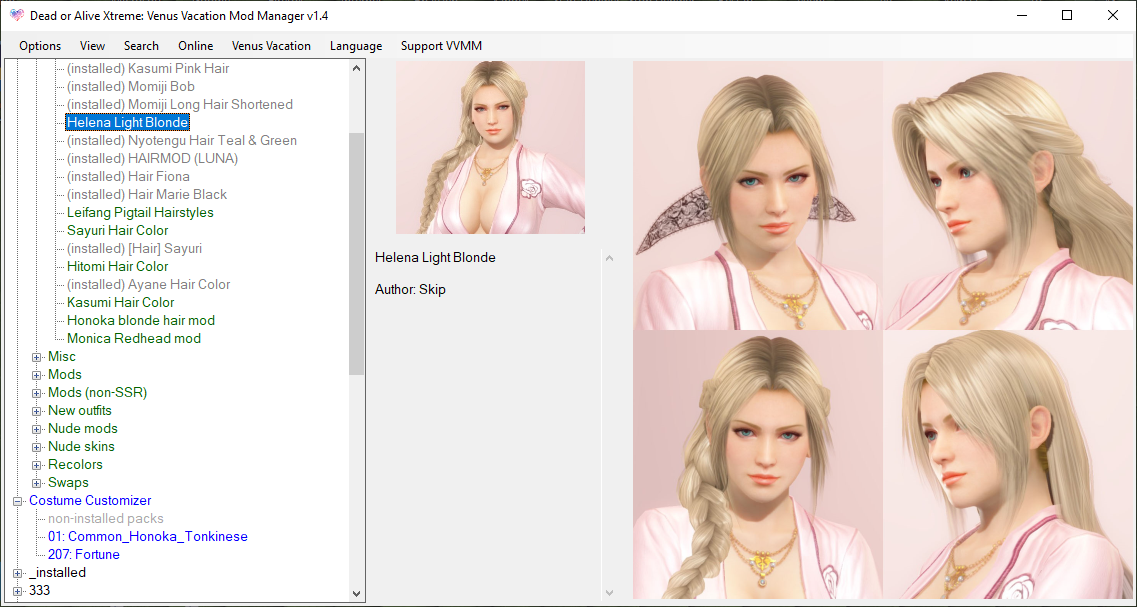
Task: Expand the Nude skins folder
Action: [36, 447]
